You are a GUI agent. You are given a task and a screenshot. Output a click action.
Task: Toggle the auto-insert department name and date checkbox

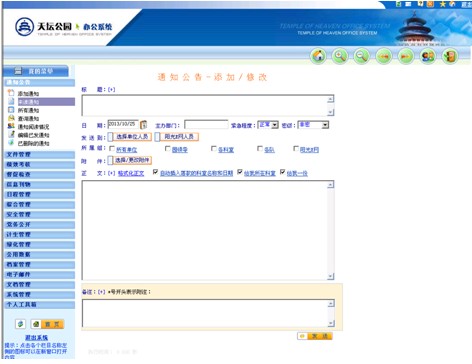coord(155,172)
